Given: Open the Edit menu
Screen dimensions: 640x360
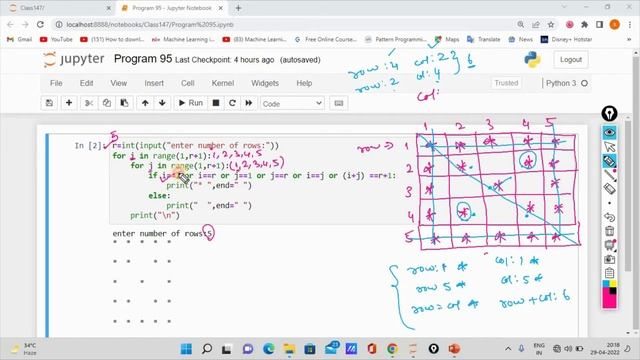Looking at the screenshot, I should point(86,83).
